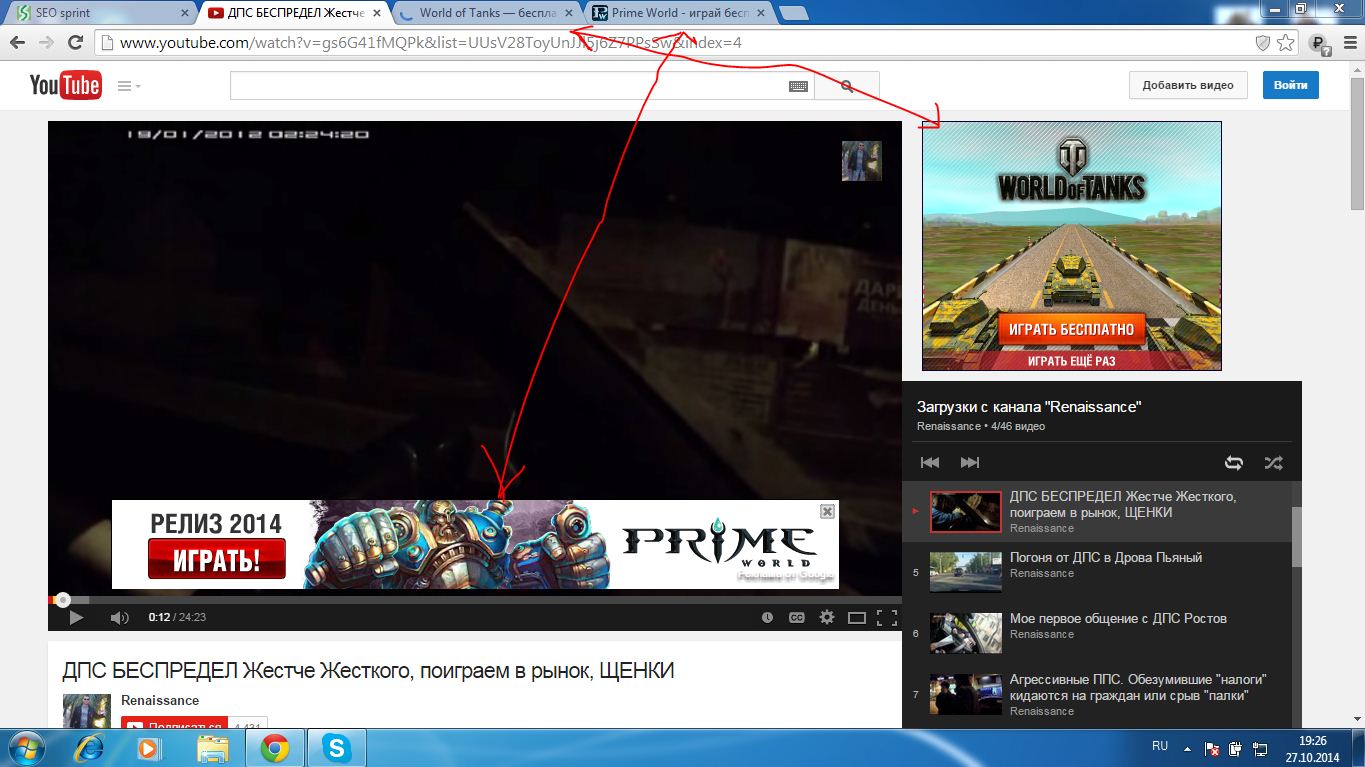Click the shield icon in address bar
This screenshot has height=767, width=1365.
[1263, 43]
